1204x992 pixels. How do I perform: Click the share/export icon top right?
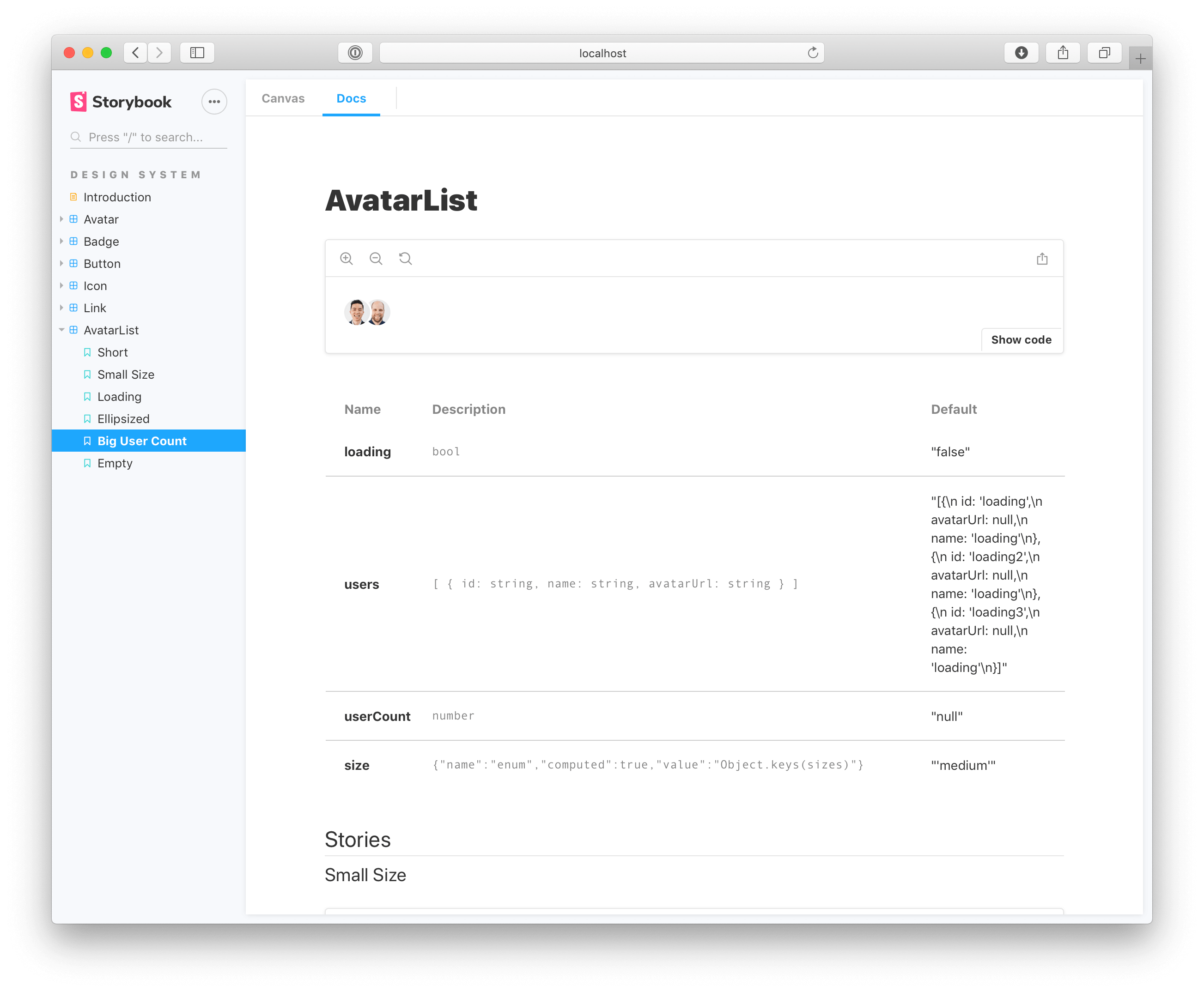pyautogui.click(x=1062, y=52)
